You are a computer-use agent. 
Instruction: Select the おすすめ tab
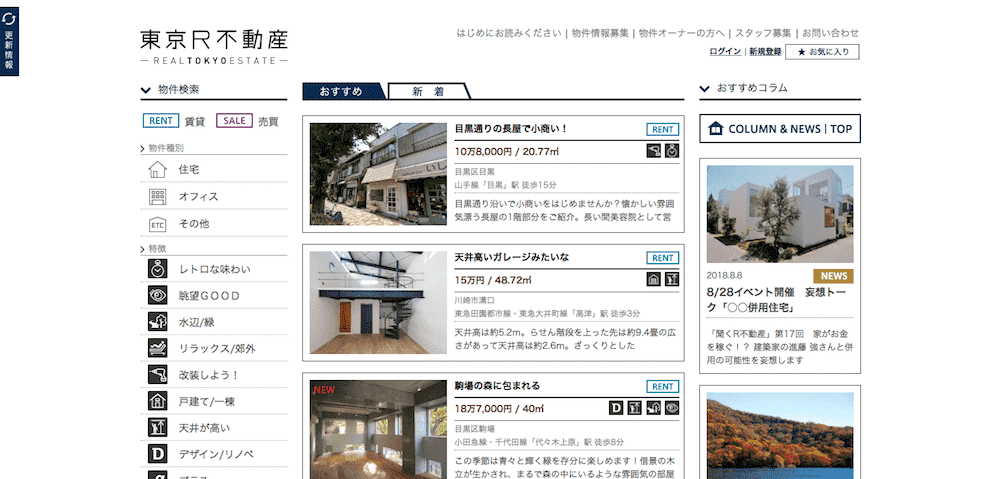click(342, 92)
